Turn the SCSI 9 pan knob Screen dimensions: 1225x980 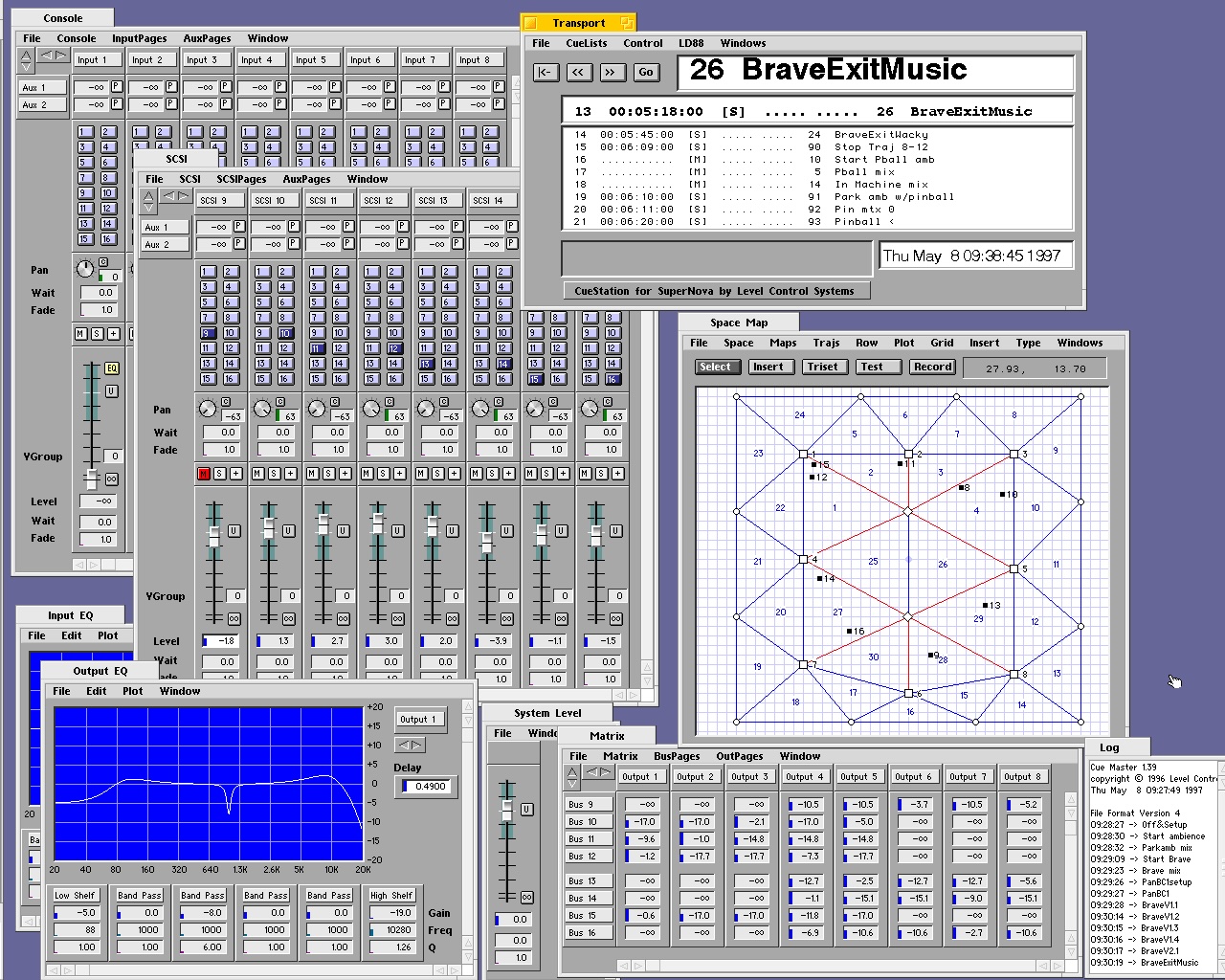(x=207, y=410)
